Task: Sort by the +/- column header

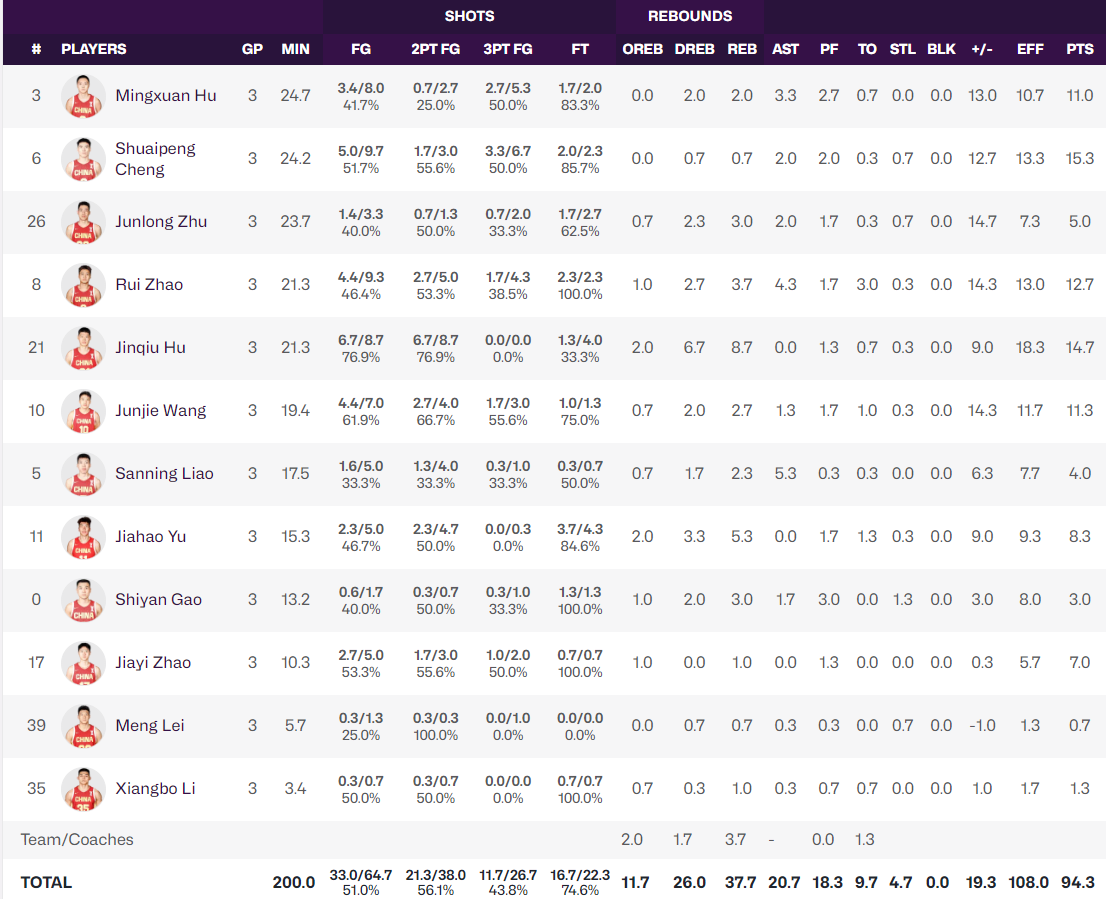Action: (x=982, y=49)
